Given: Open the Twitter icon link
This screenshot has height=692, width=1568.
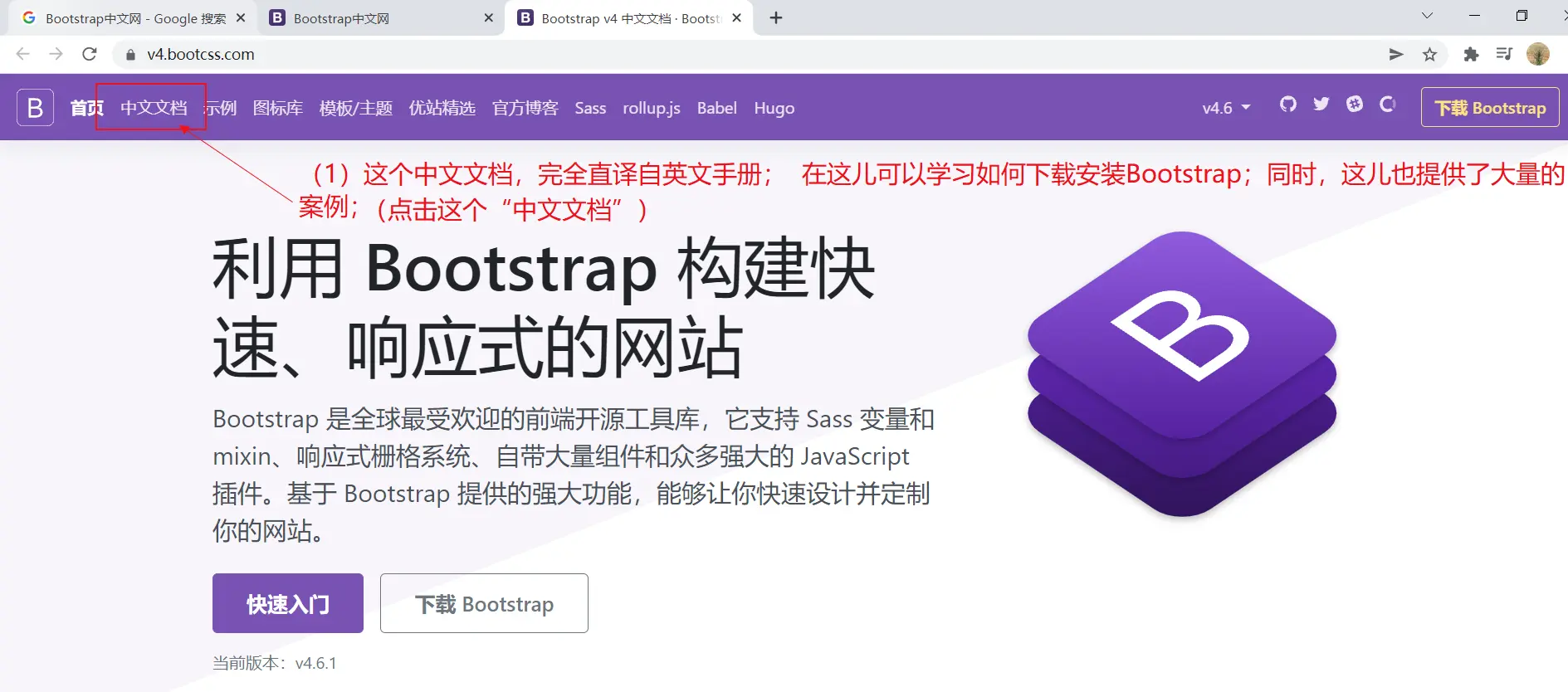Looking at the screenshot, I should pyautogui.click(x=1321, y=104).
